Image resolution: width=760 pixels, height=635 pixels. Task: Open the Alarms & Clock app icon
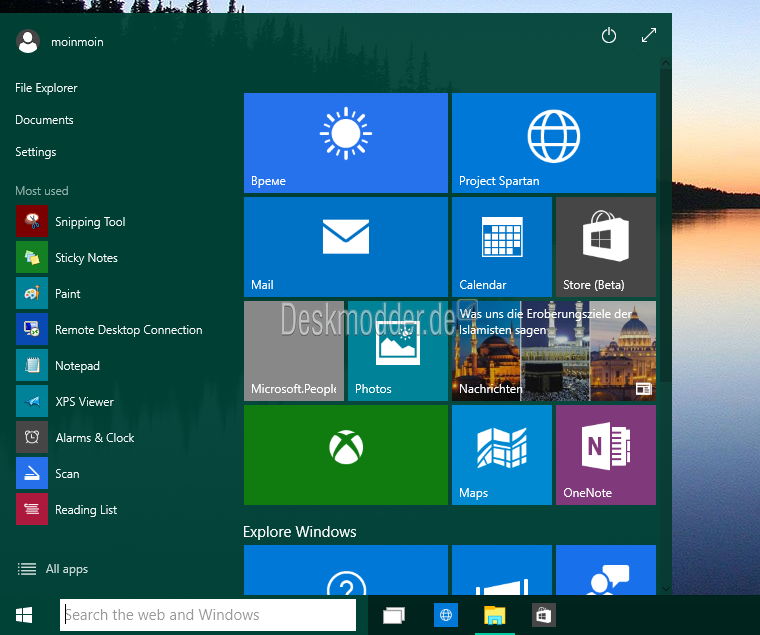tap(32, 437)
